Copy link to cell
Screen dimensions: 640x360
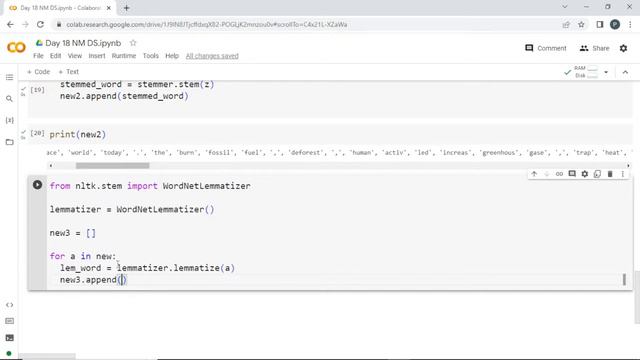pos(559,174)
